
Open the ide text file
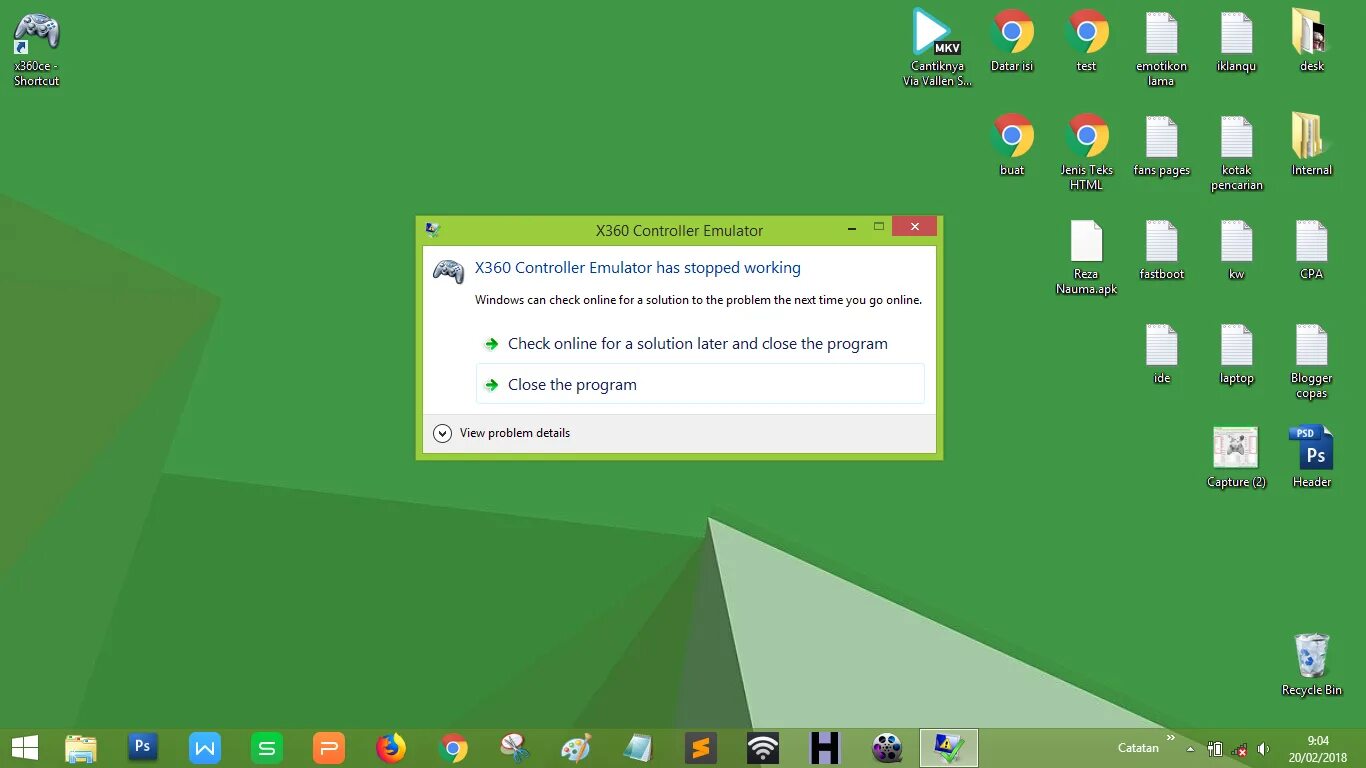point(1161,354)
